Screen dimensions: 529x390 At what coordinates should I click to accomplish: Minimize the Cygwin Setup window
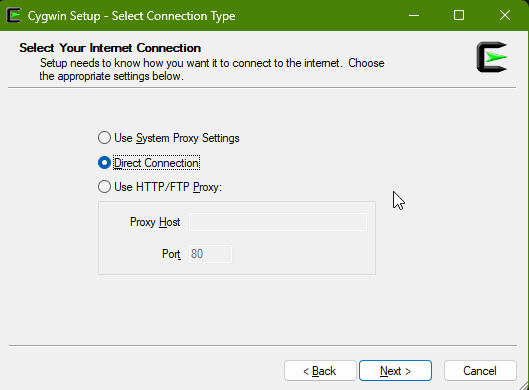414,16
